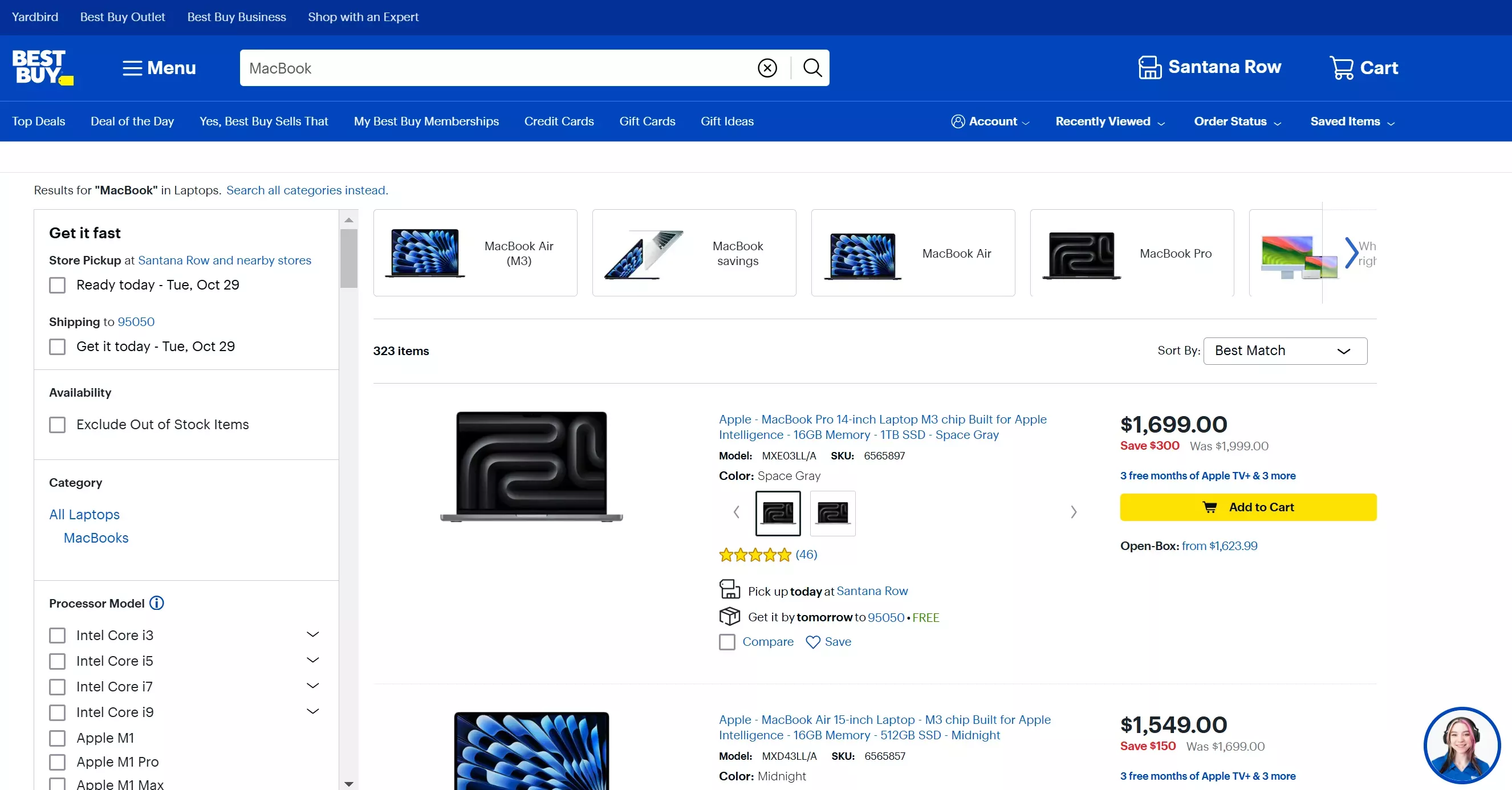Go to Gift Cards in navigation
This screenshot has width=1512, height=790.
647,121
